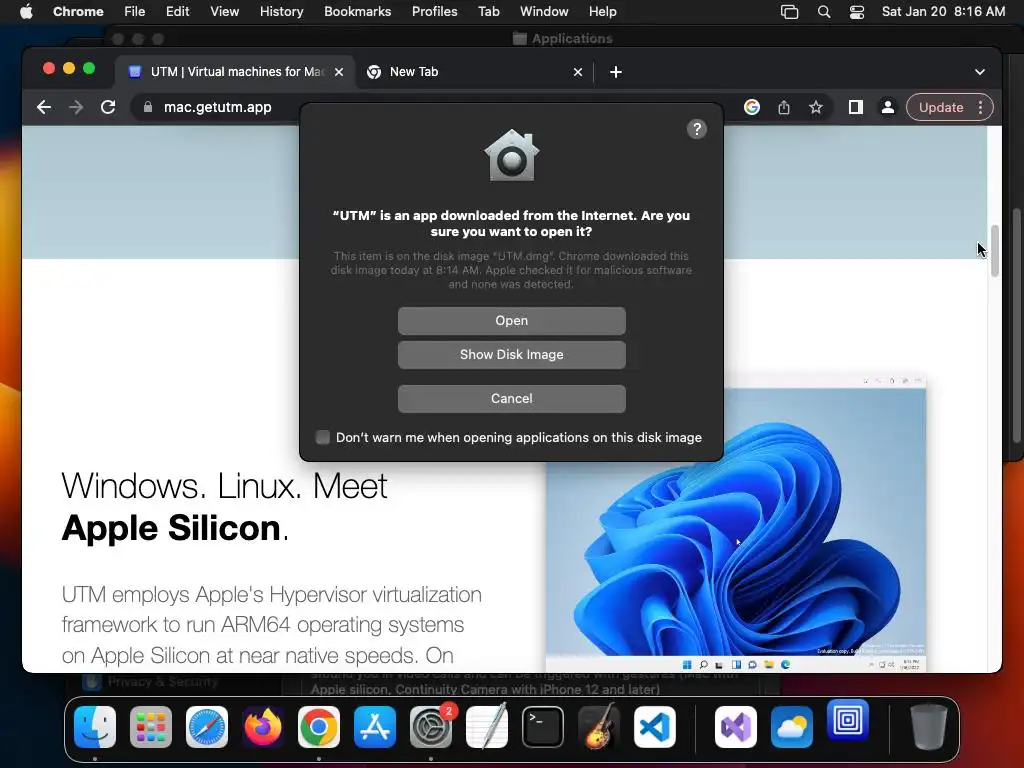Open App Store from the Dock

point(375,726)
